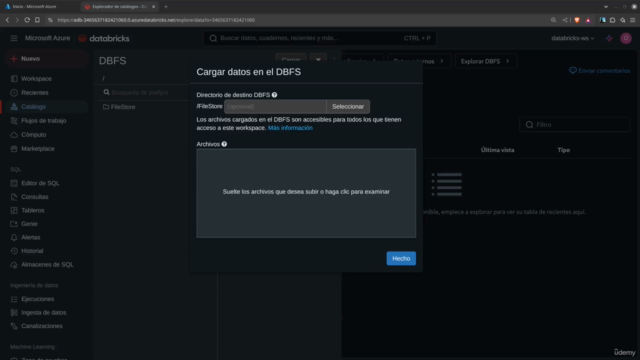Click the Databricks assistant sparkle icon
This screenshot has width=640, height=360.
coord(609,38)
